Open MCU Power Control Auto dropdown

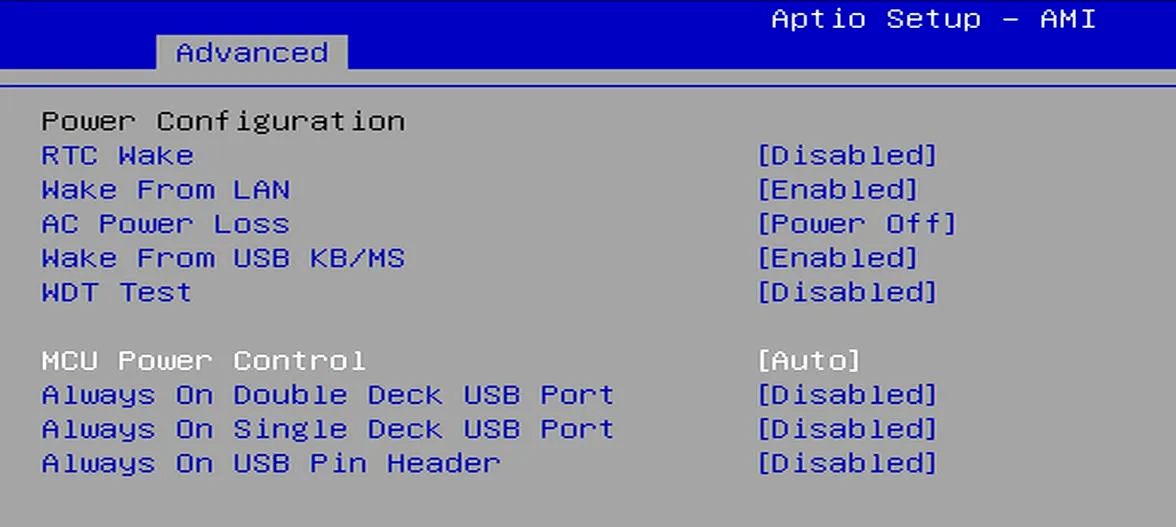tap(808, 360)
